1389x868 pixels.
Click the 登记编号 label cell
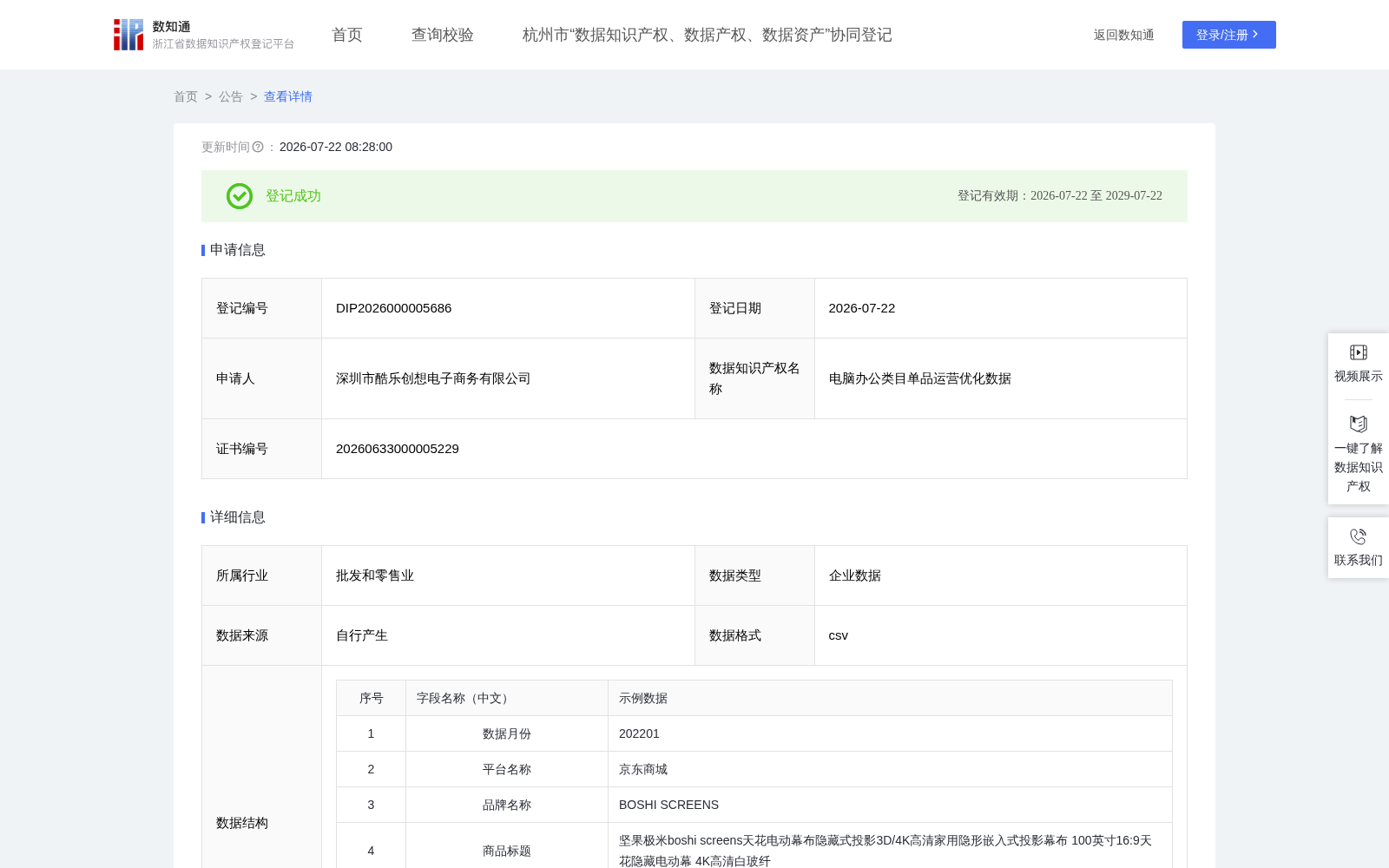pyautogui.click(x=261, y=308)
